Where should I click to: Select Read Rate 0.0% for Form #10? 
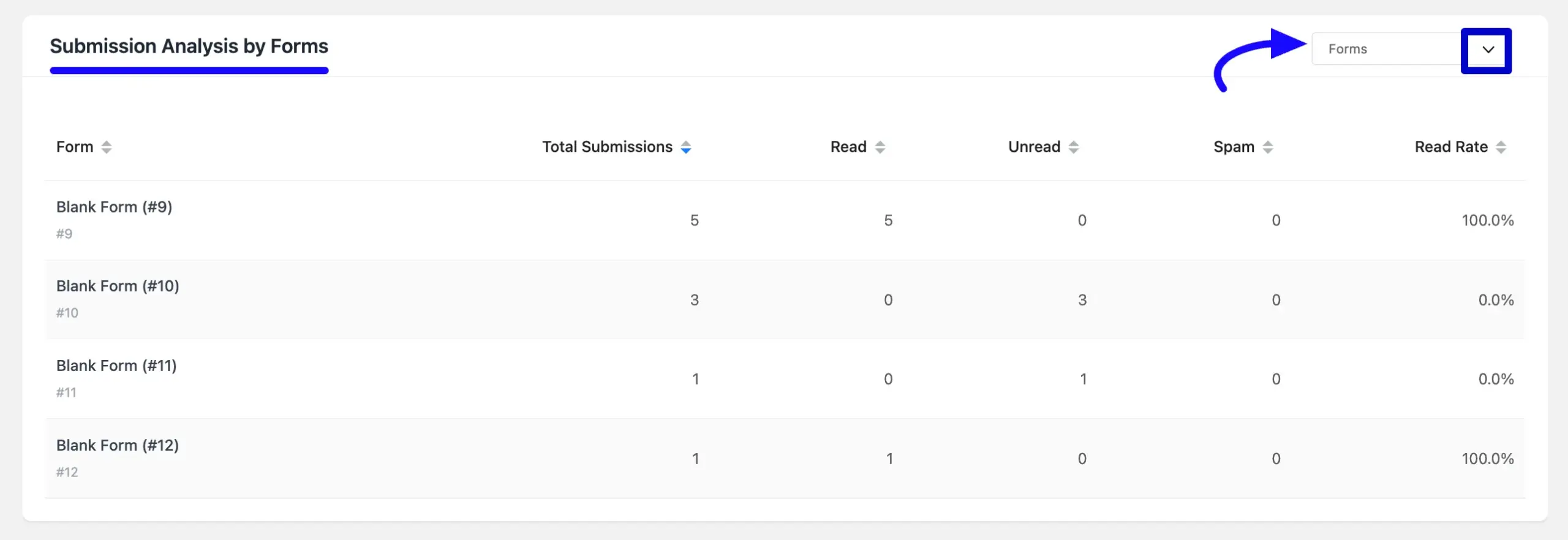coord(1496,300)
